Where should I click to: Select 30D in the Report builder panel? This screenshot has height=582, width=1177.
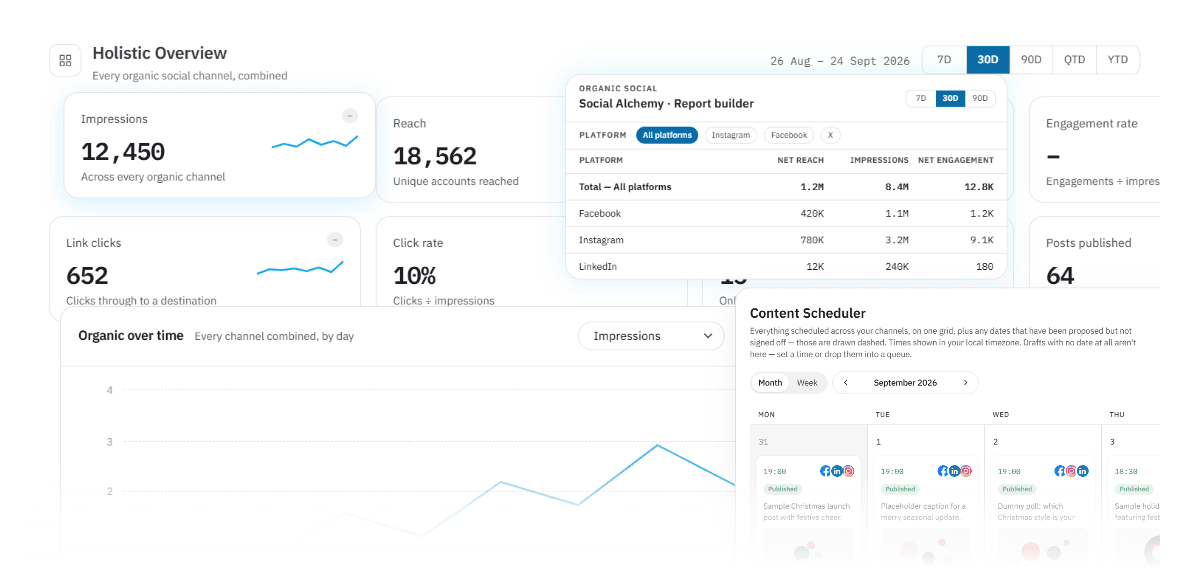click(x=950, y=98)
